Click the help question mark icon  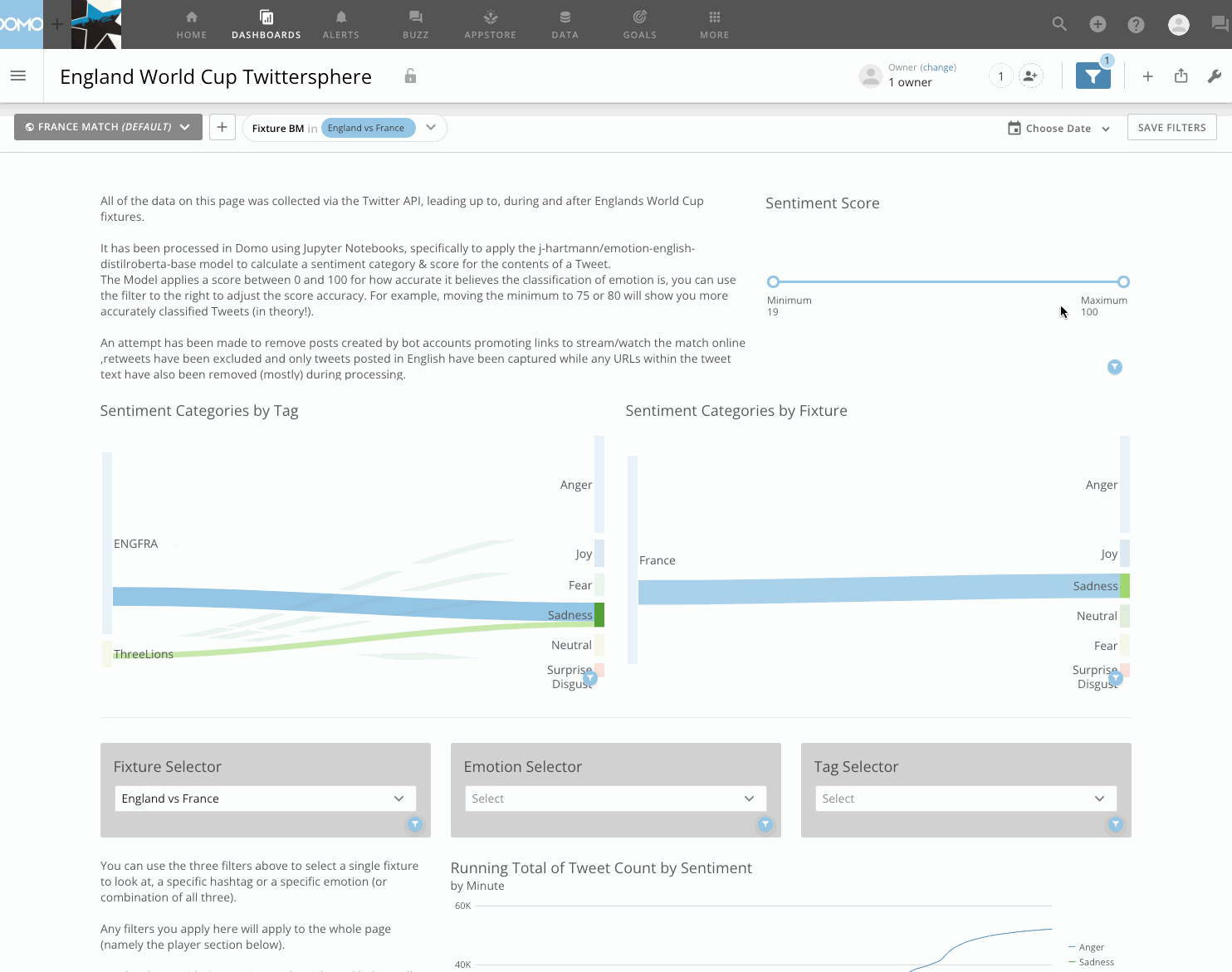1136,24
